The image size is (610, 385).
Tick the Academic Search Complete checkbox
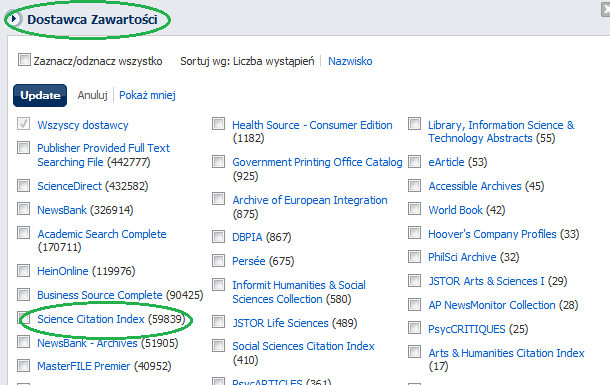23,233
